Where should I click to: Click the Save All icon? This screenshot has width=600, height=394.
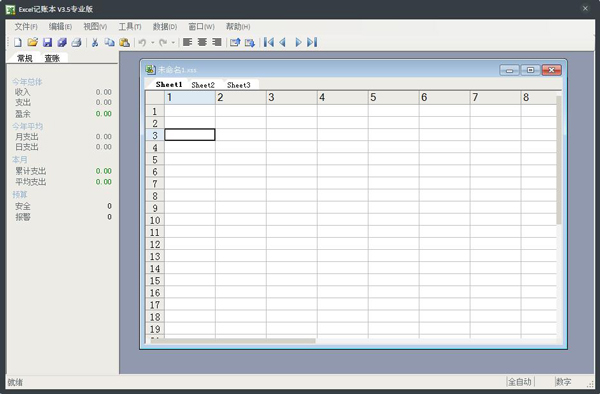click(62, 42)
